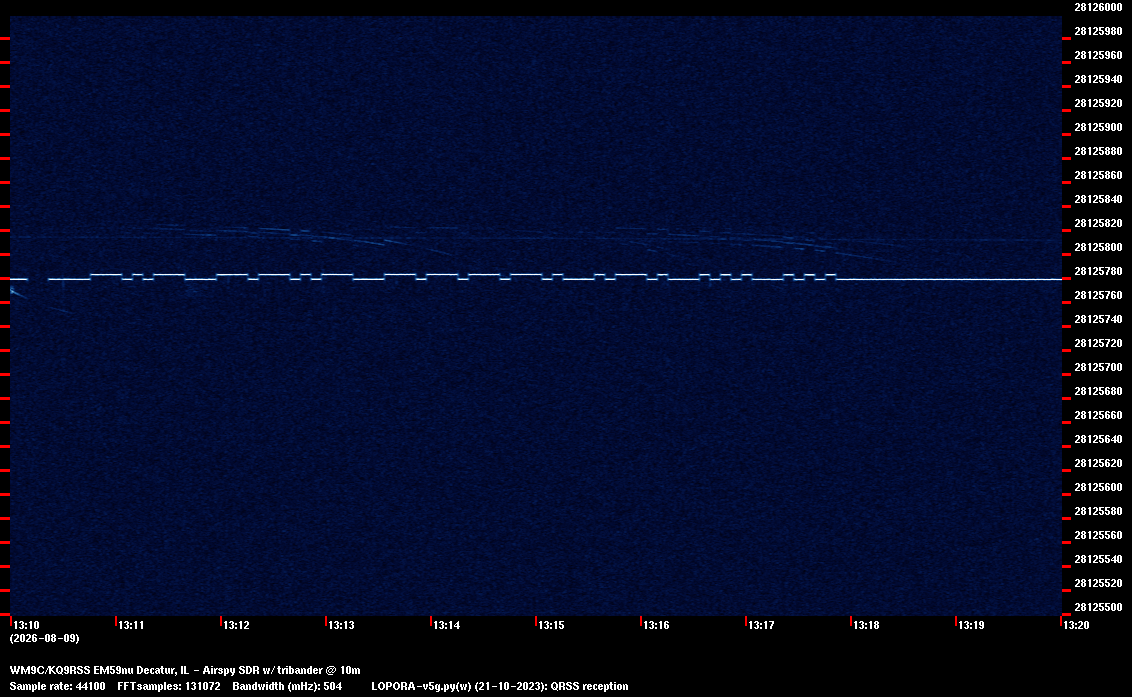Click the 28125800 frequency label
1132x697 pixels.
(x=1098, y=247)
